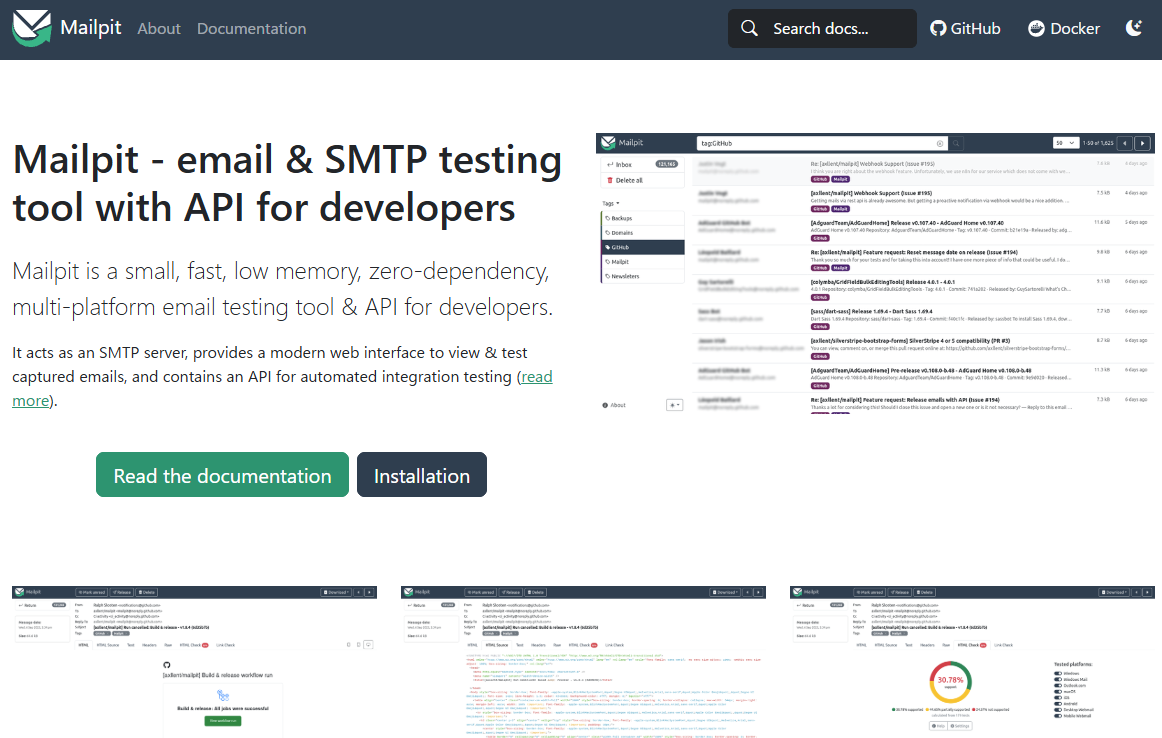This screenshot has width=1162, height=738.
Task: Open the HTML check score screenshot
Action: pos(972,662)
